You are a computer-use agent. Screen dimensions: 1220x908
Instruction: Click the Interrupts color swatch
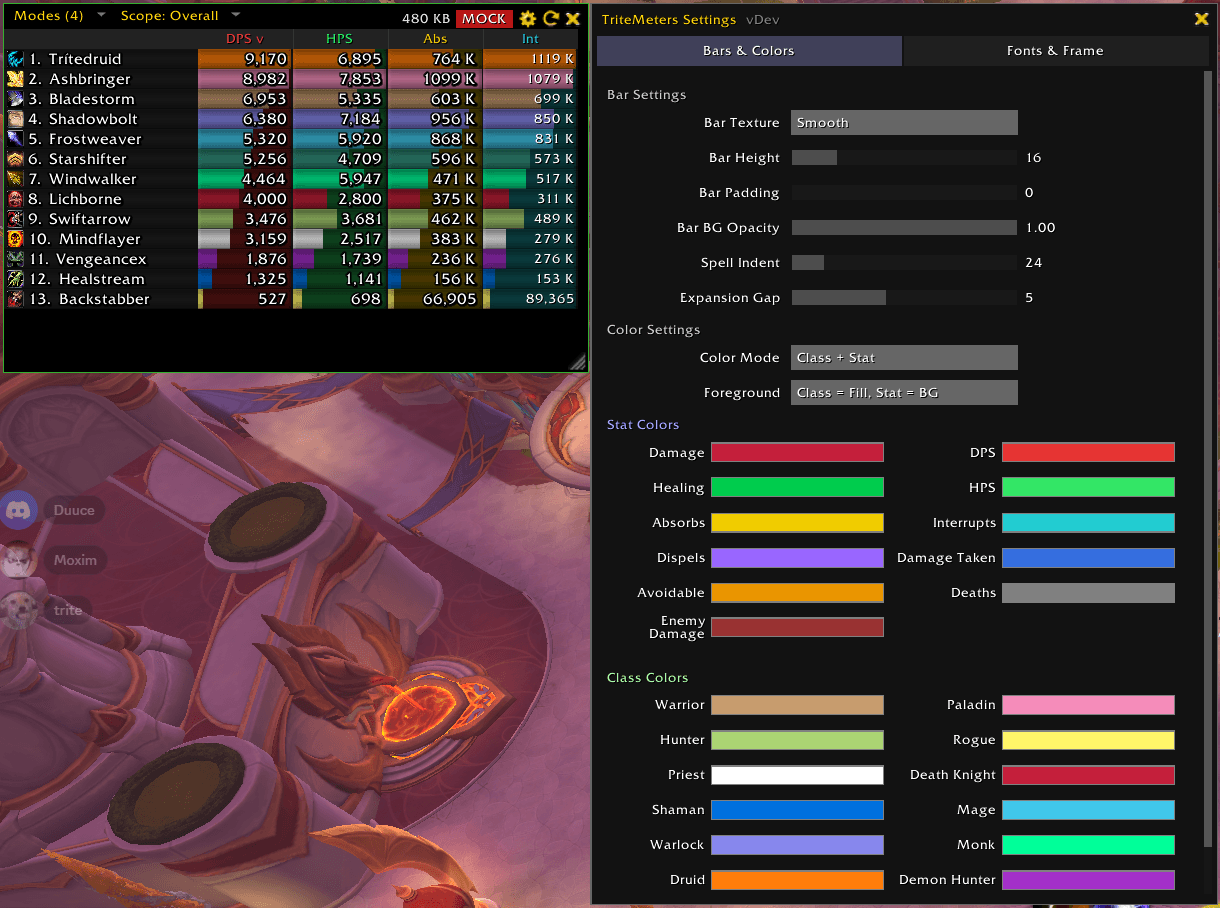click(1088, 523)
